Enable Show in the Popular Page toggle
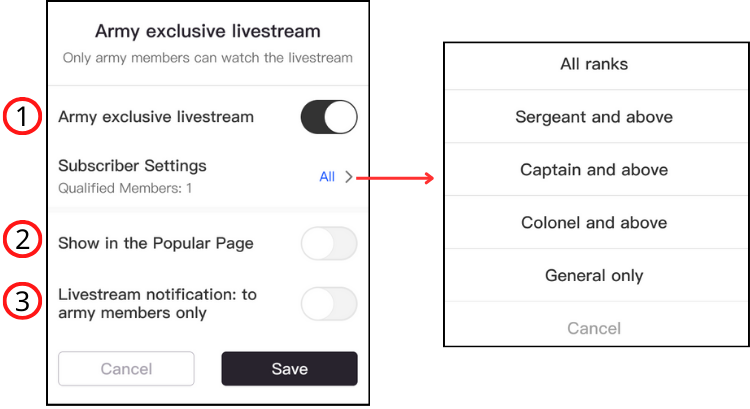 [x=329, y=243]
